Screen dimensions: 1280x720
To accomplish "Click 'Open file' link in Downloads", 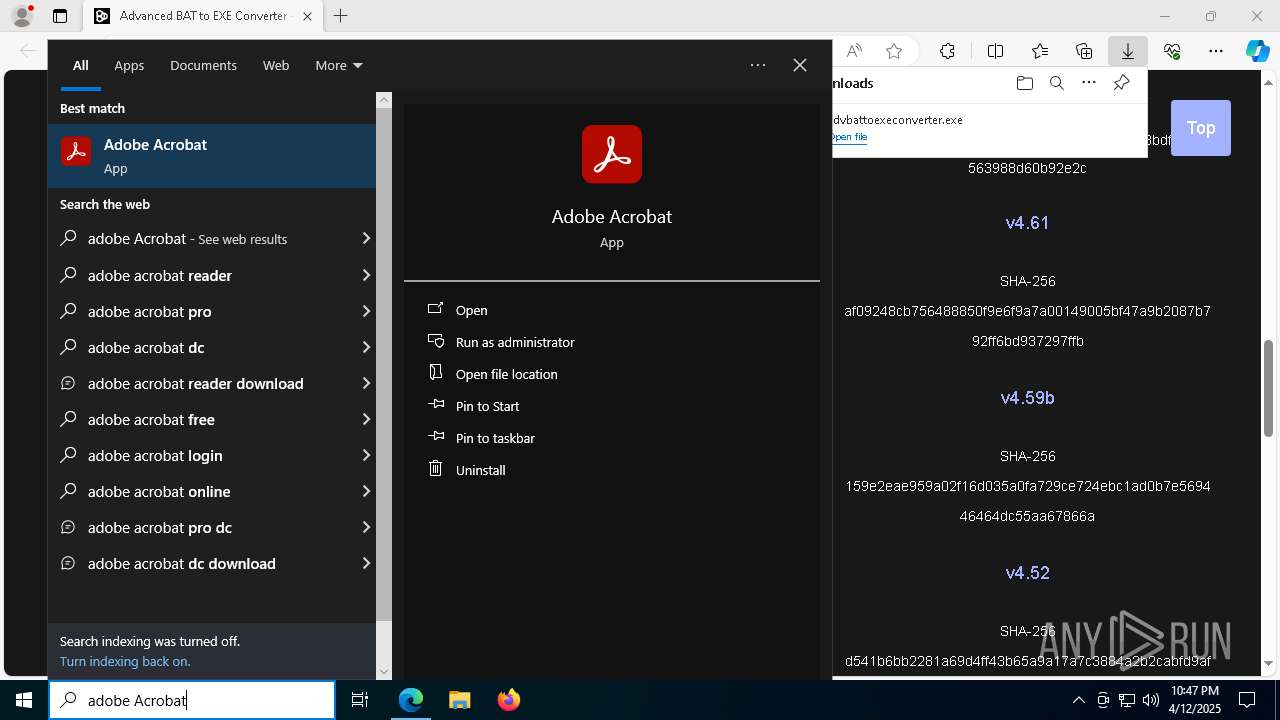I will tap(849, 137).
